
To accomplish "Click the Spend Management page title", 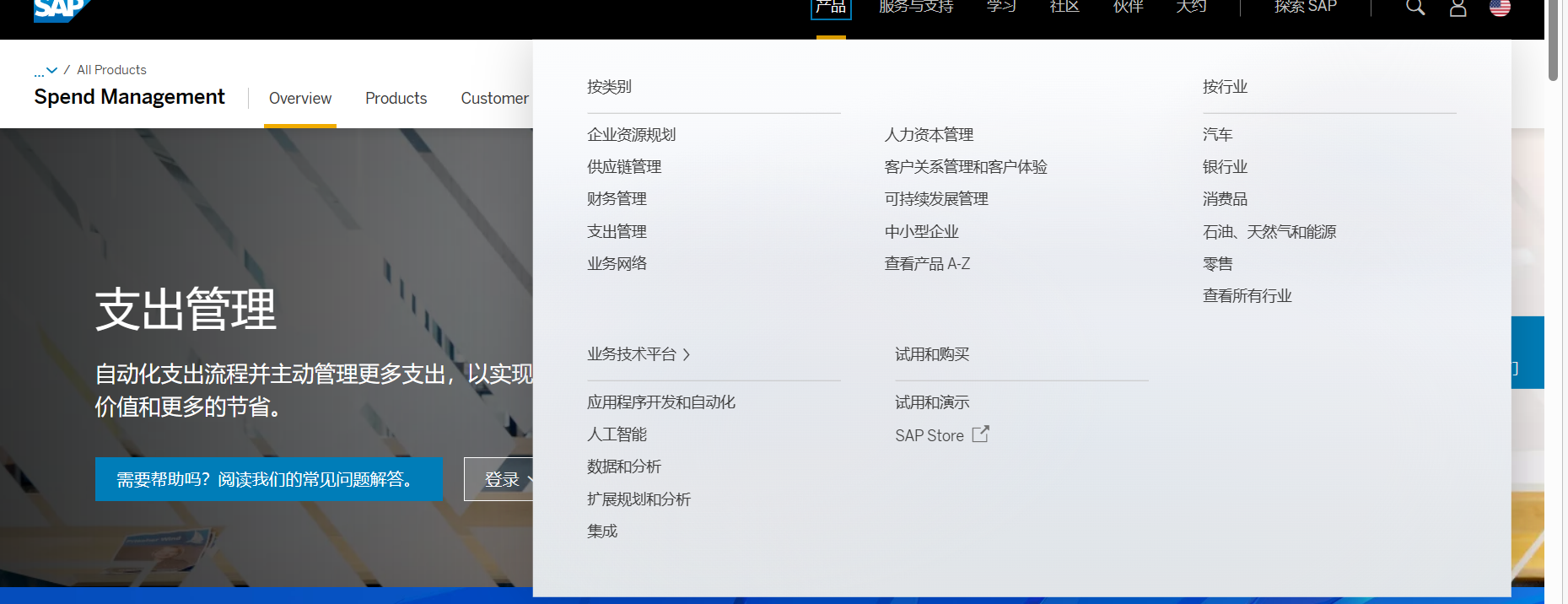I will tap(129, 97).
